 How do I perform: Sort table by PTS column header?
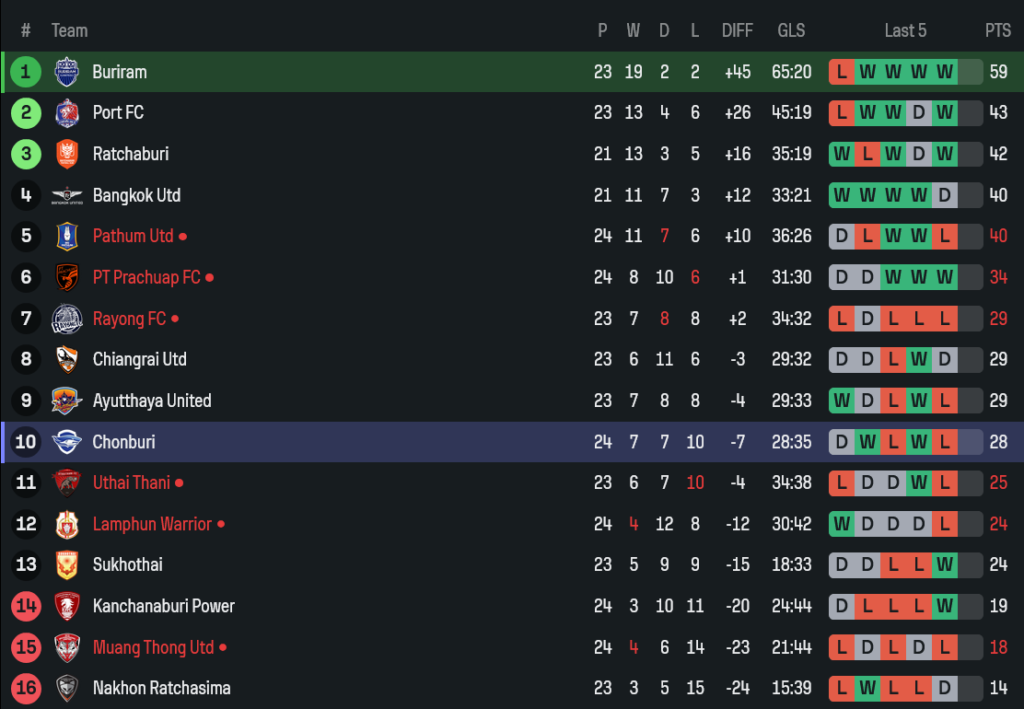(x=997, y=31)
